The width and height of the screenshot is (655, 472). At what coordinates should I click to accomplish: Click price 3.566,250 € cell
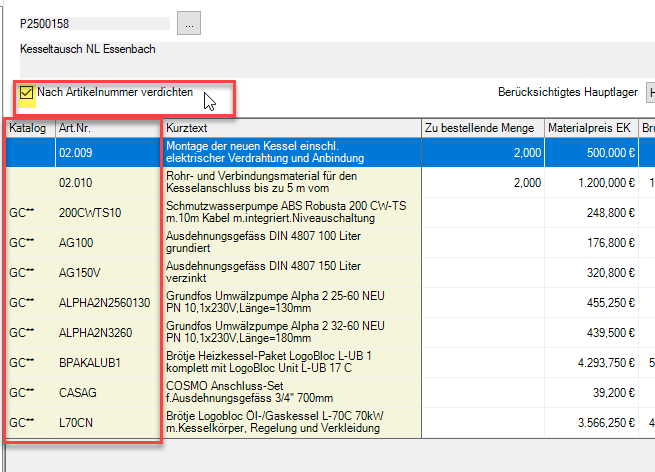point(591,423)
